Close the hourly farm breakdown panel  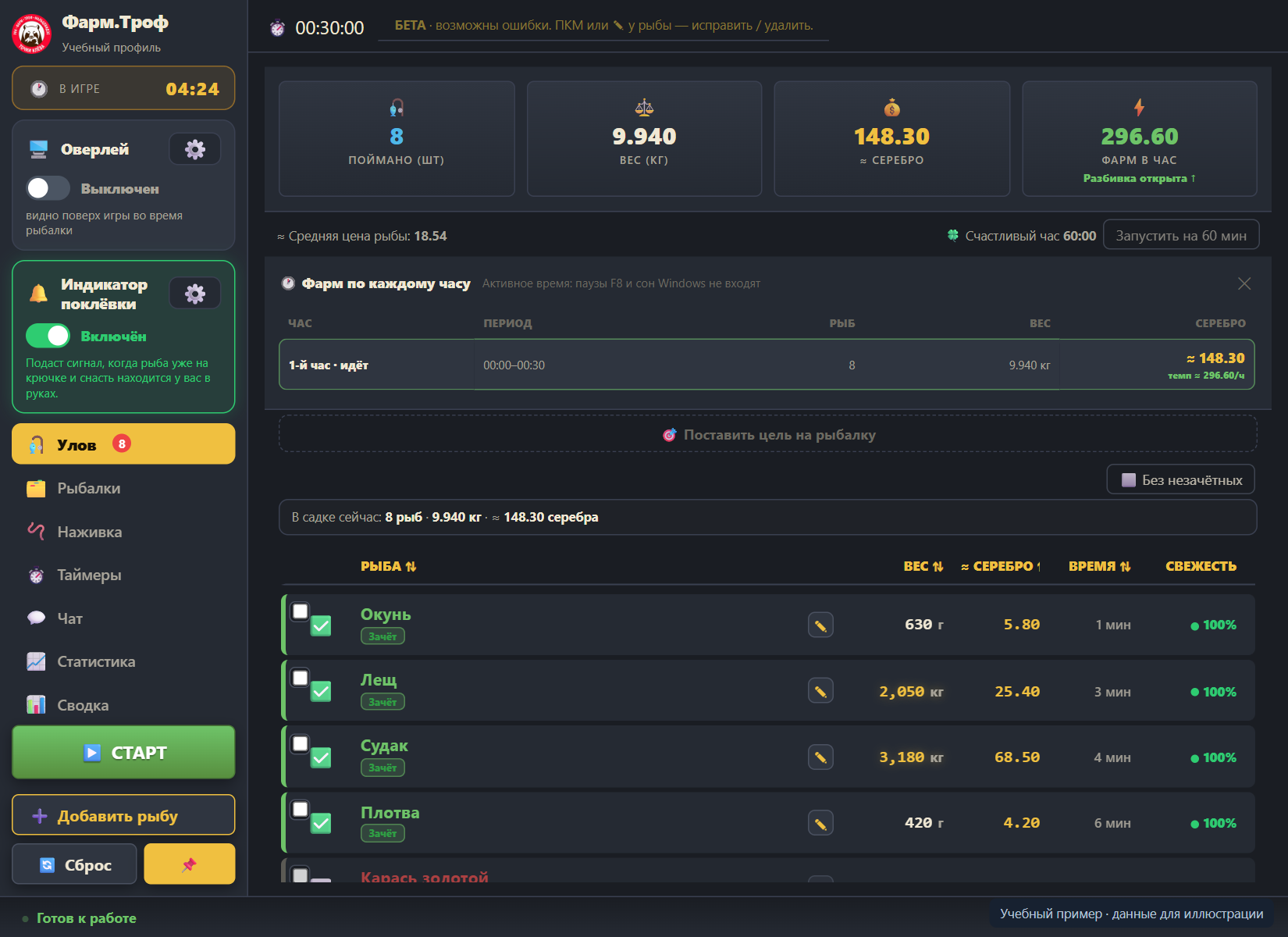1244,283
